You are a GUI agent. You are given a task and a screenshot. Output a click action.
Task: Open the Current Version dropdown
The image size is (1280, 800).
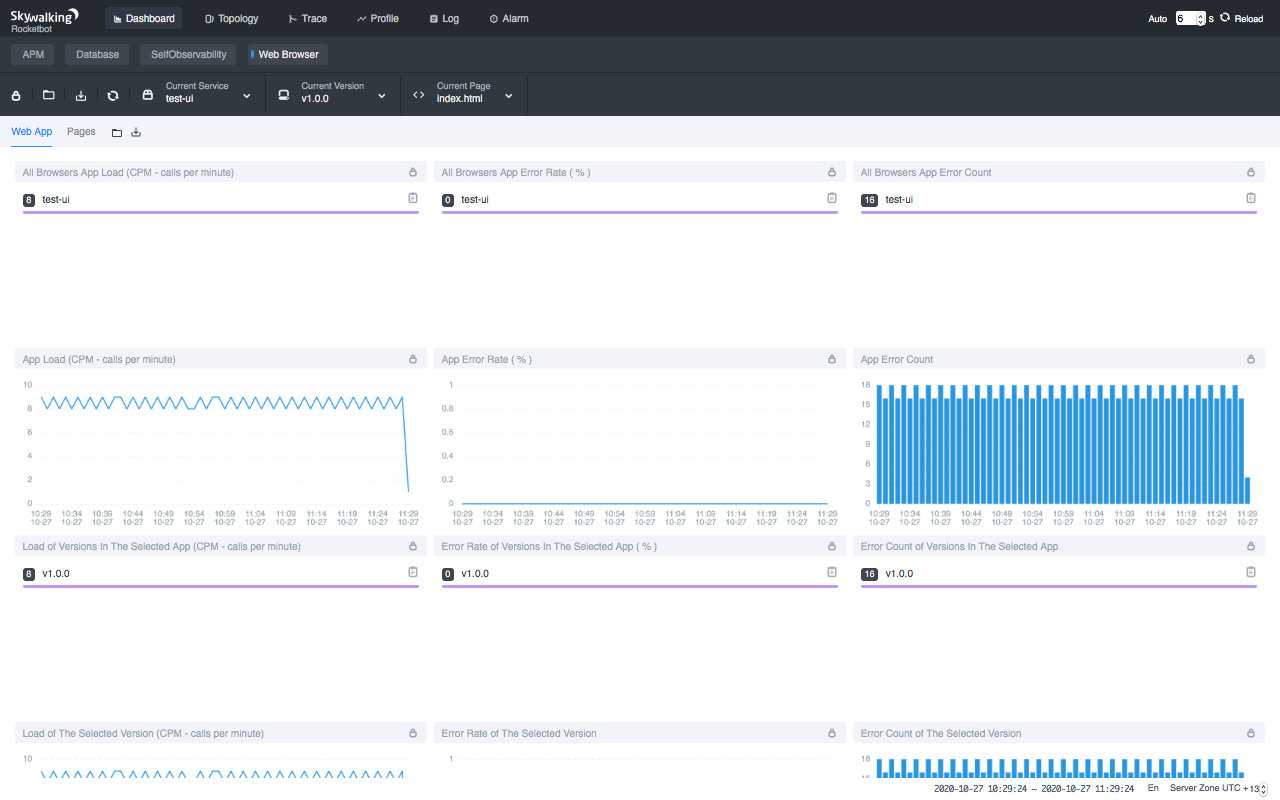click(380, 95)
